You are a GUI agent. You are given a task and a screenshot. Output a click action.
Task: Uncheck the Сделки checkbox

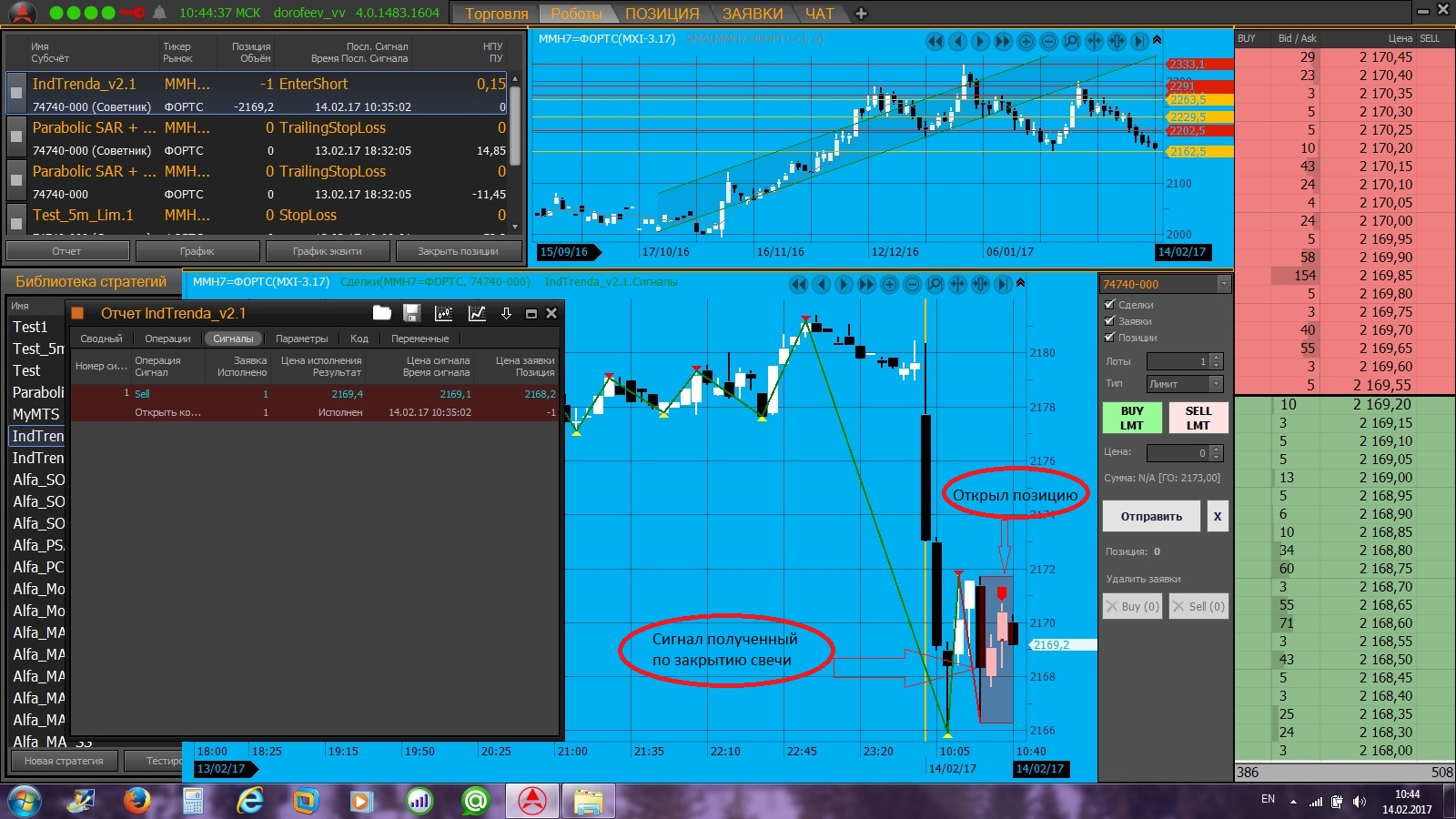(x=1109, y=305)
